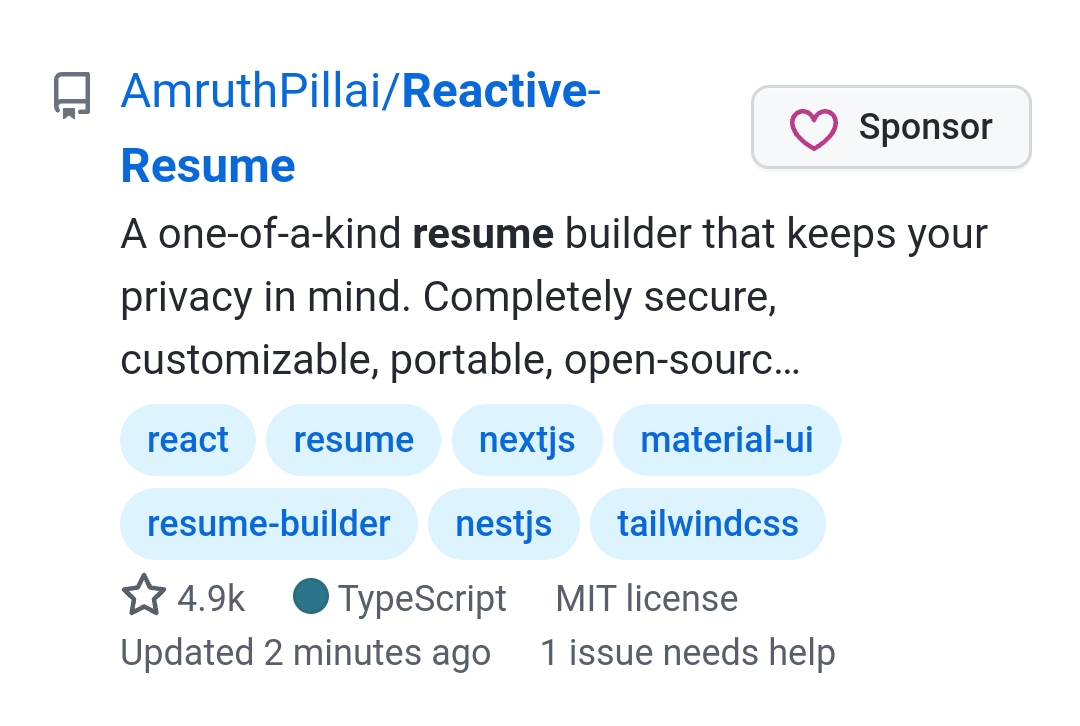The image size is (1080, 726).
Task: Select the material-ui topic tag
Action: coord(727,439)
